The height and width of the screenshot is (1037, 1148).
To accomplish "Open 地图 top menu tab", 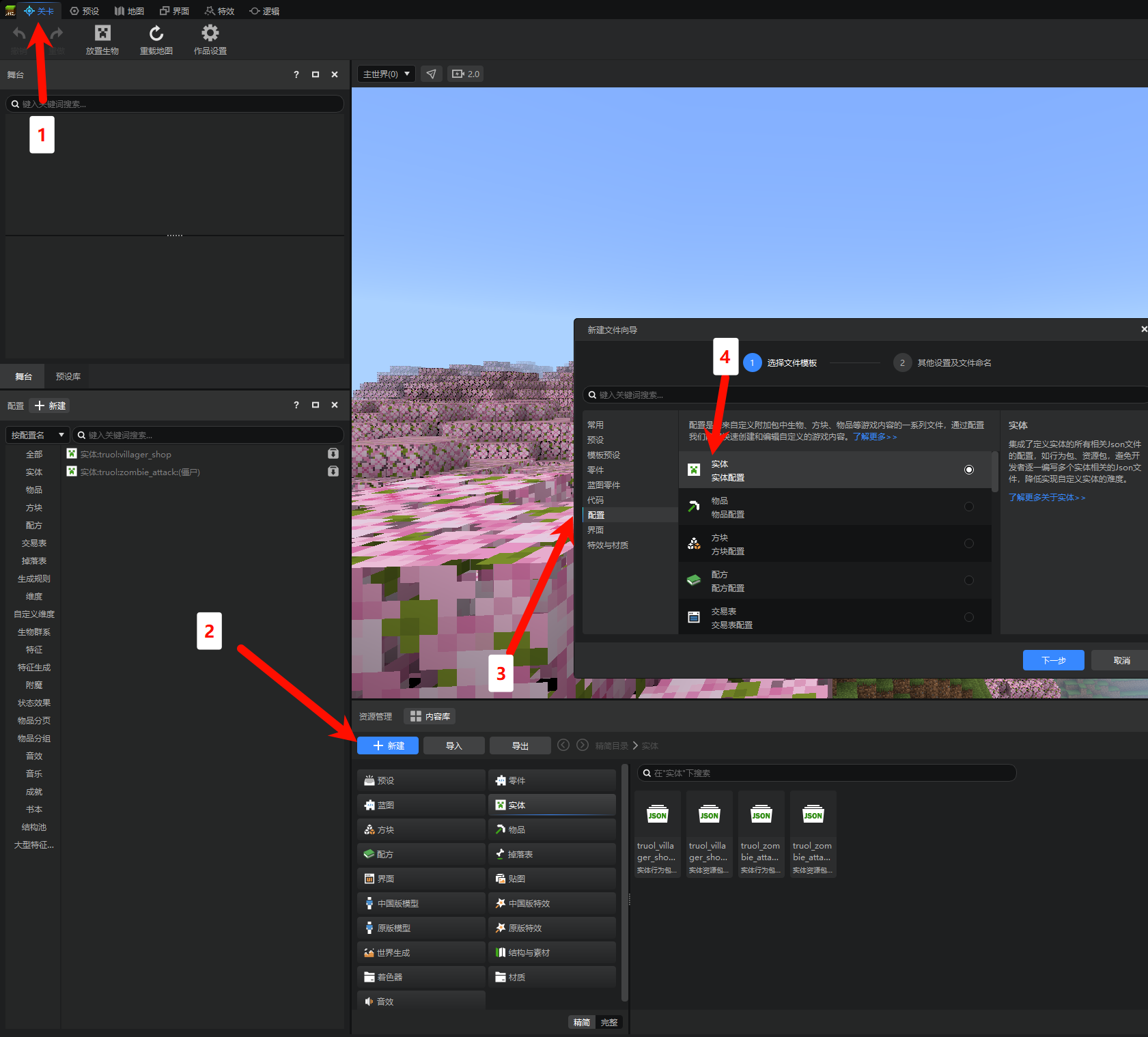I will pyautogui.click(x=130, y=11).
